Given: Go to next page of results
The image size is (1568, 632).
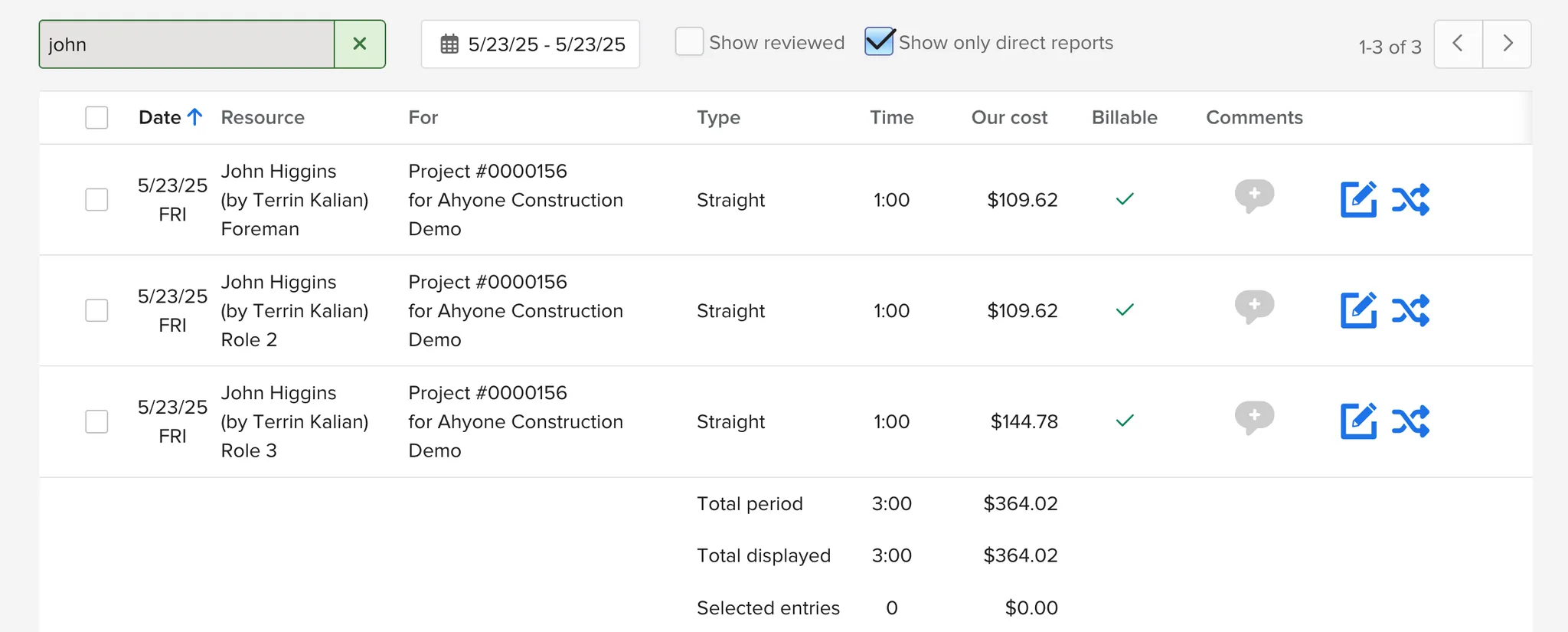Looking at the screenshot, I should (1507, 44).
